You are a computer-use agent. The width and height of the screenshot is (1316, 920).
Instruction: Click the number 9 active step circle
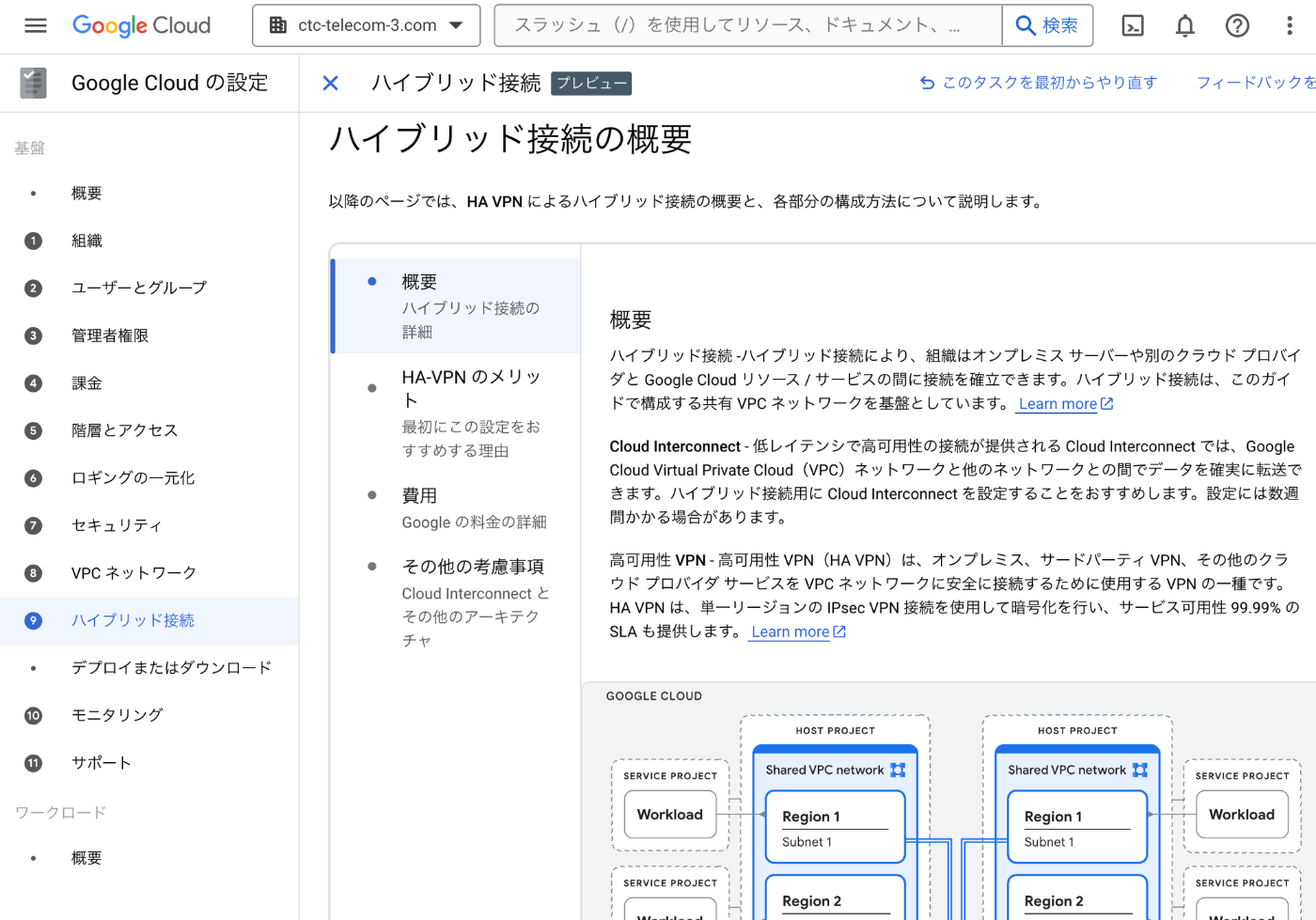[33, 620]
